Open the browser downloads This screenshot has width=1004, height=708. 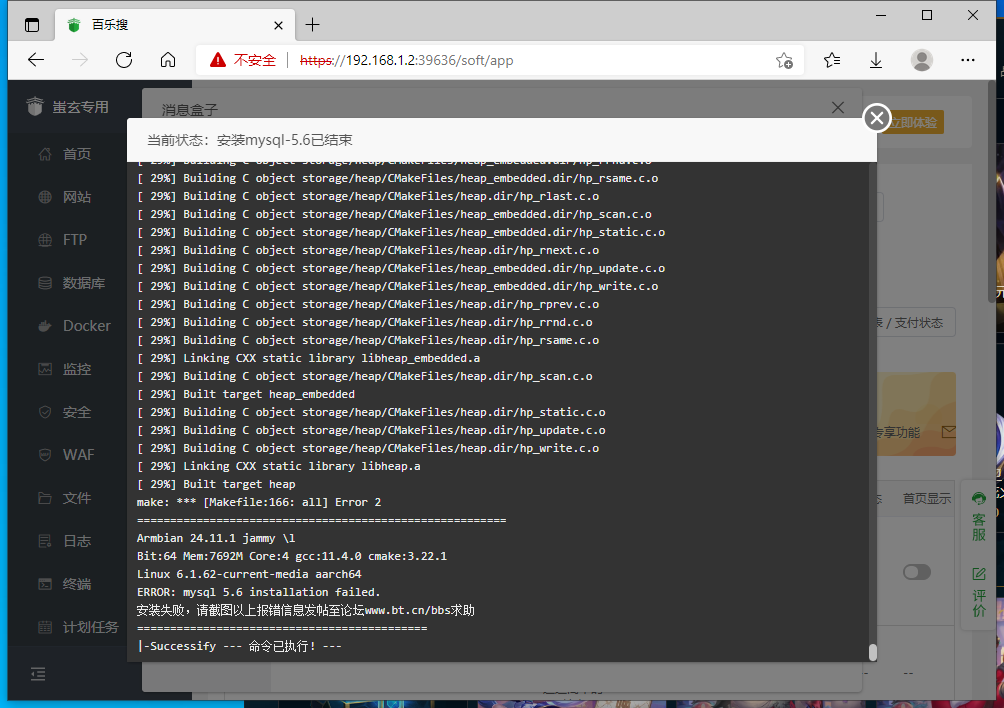876,60
